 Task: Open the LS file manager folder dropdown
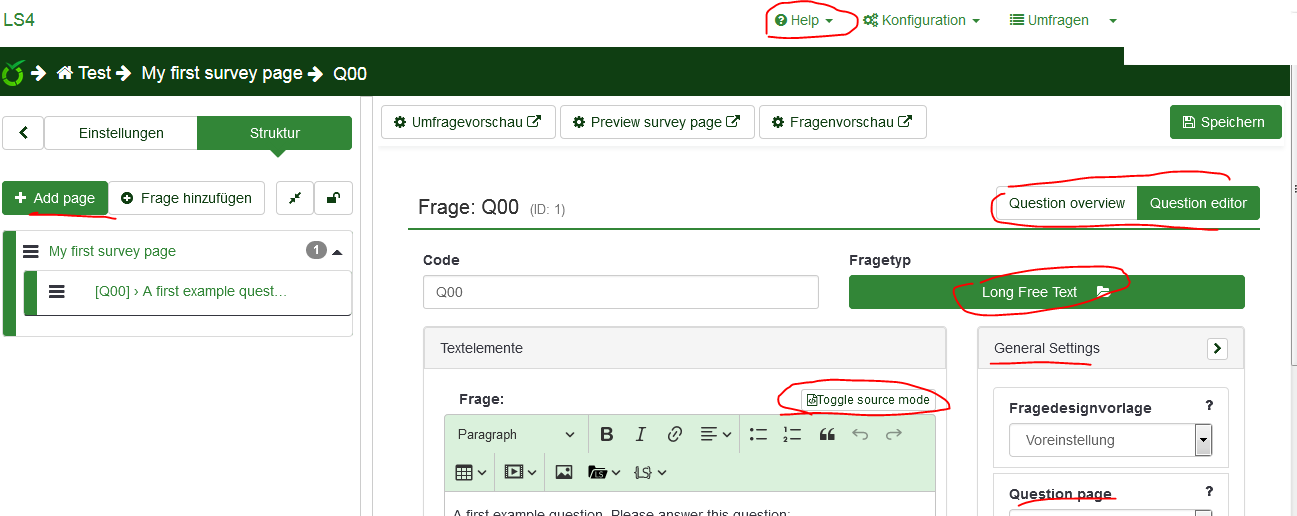(604, 472)
